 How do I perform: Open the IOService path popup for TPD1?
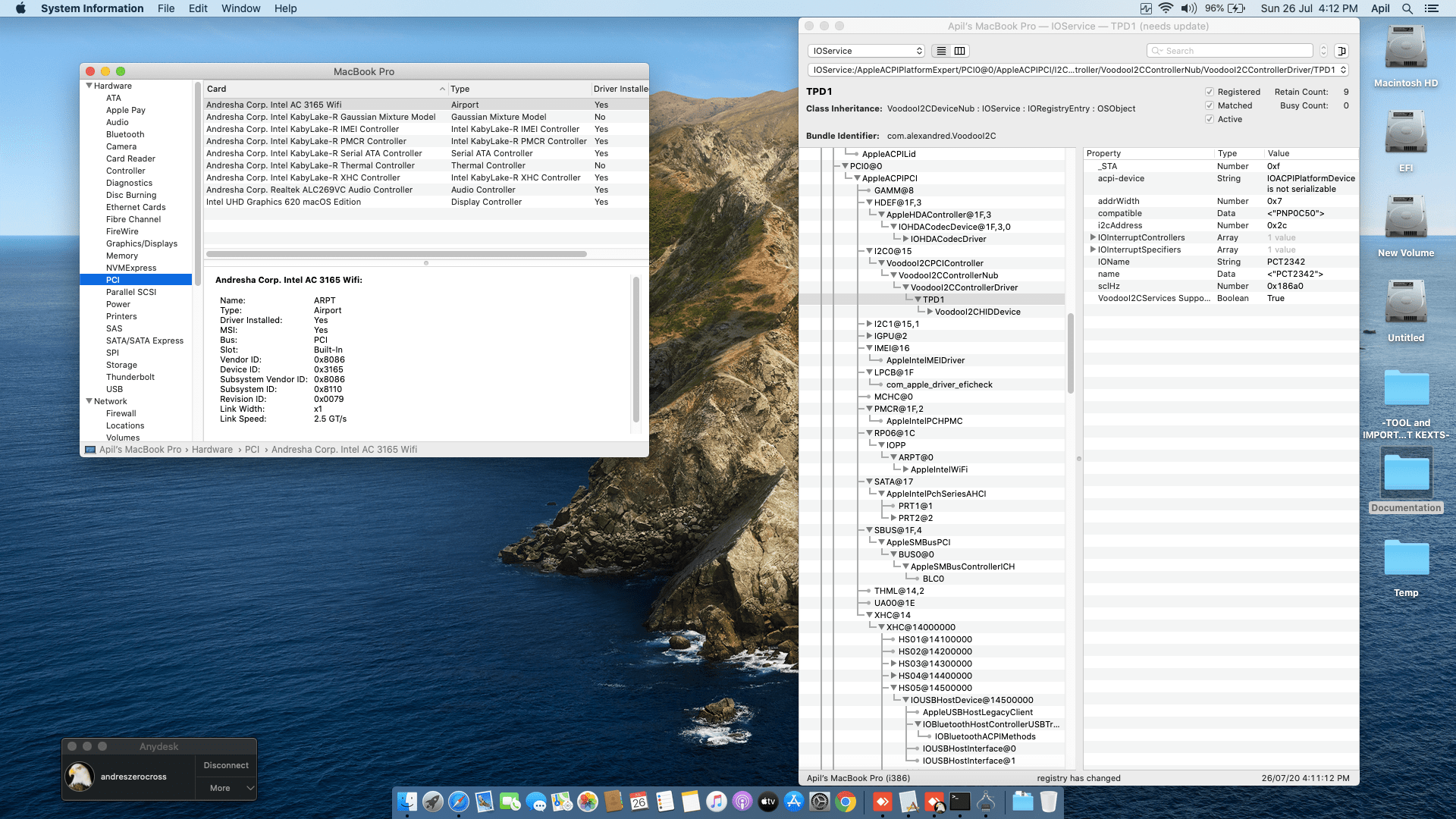[x=1078, y=70]
